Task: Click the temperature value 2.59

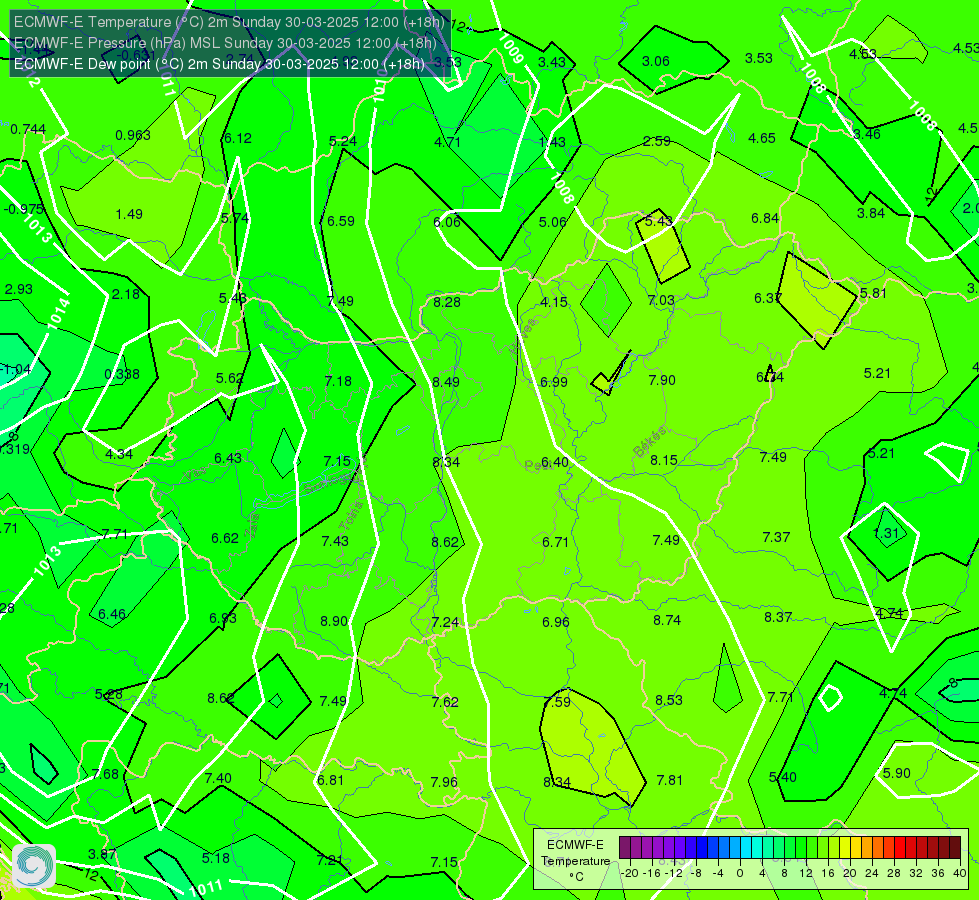Action: coord(657,141)
